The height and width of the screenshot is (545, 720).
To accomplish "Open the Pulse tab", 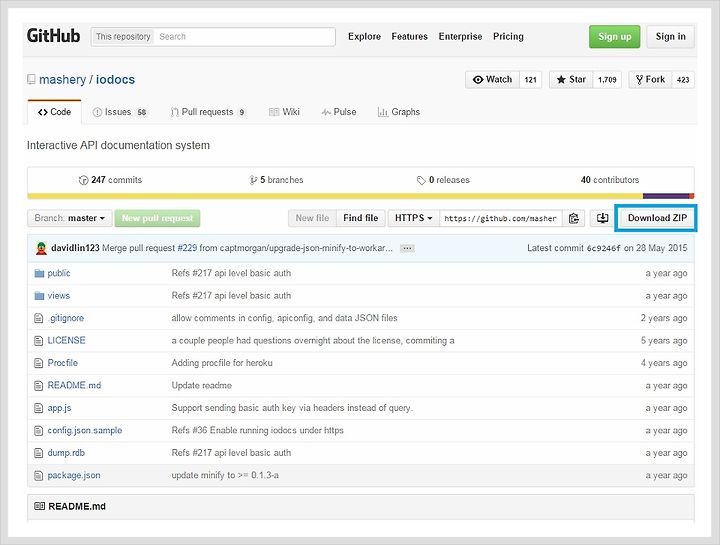I will [339, 112].
